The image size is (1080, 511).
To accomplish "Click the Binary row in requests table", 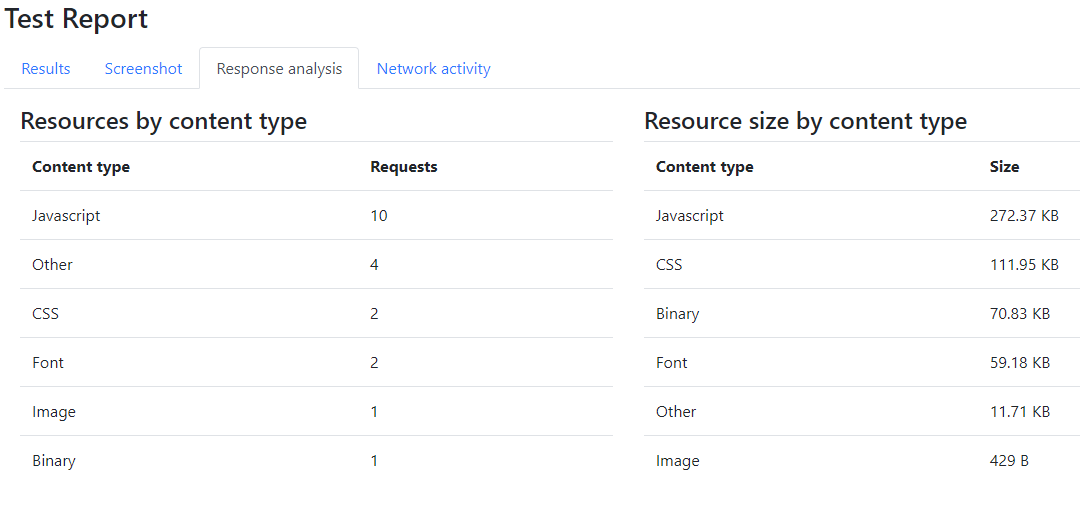I will (x=316, y=461).
